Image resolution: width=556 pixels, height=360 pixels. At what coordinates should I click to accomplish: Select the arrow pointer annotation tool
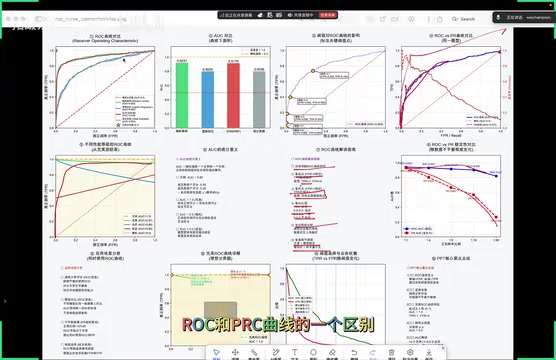[x=216, y=353]
